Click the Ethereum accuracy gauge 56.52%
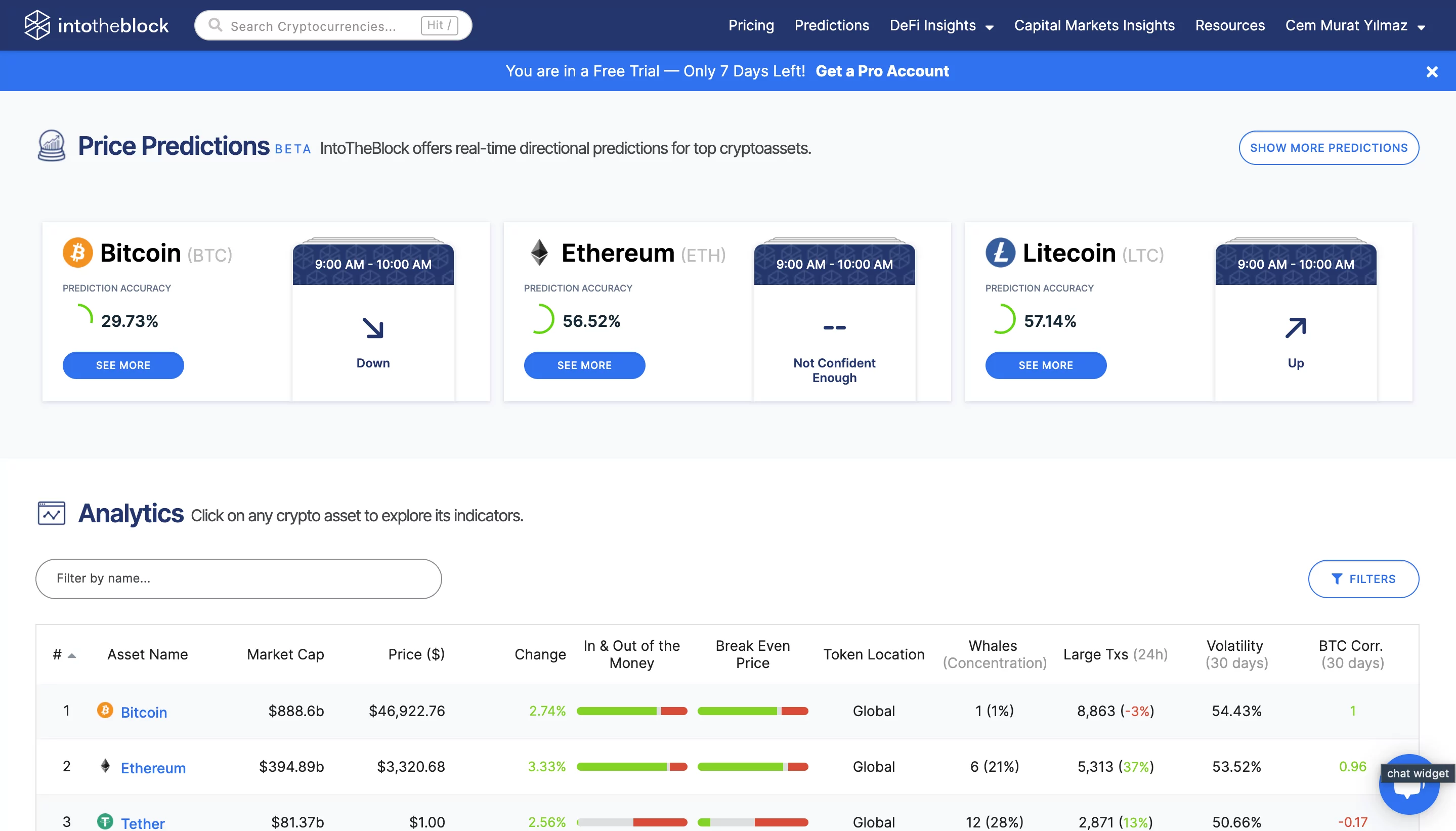Screen dimensions: 1456x831 [x=540, y=318]
